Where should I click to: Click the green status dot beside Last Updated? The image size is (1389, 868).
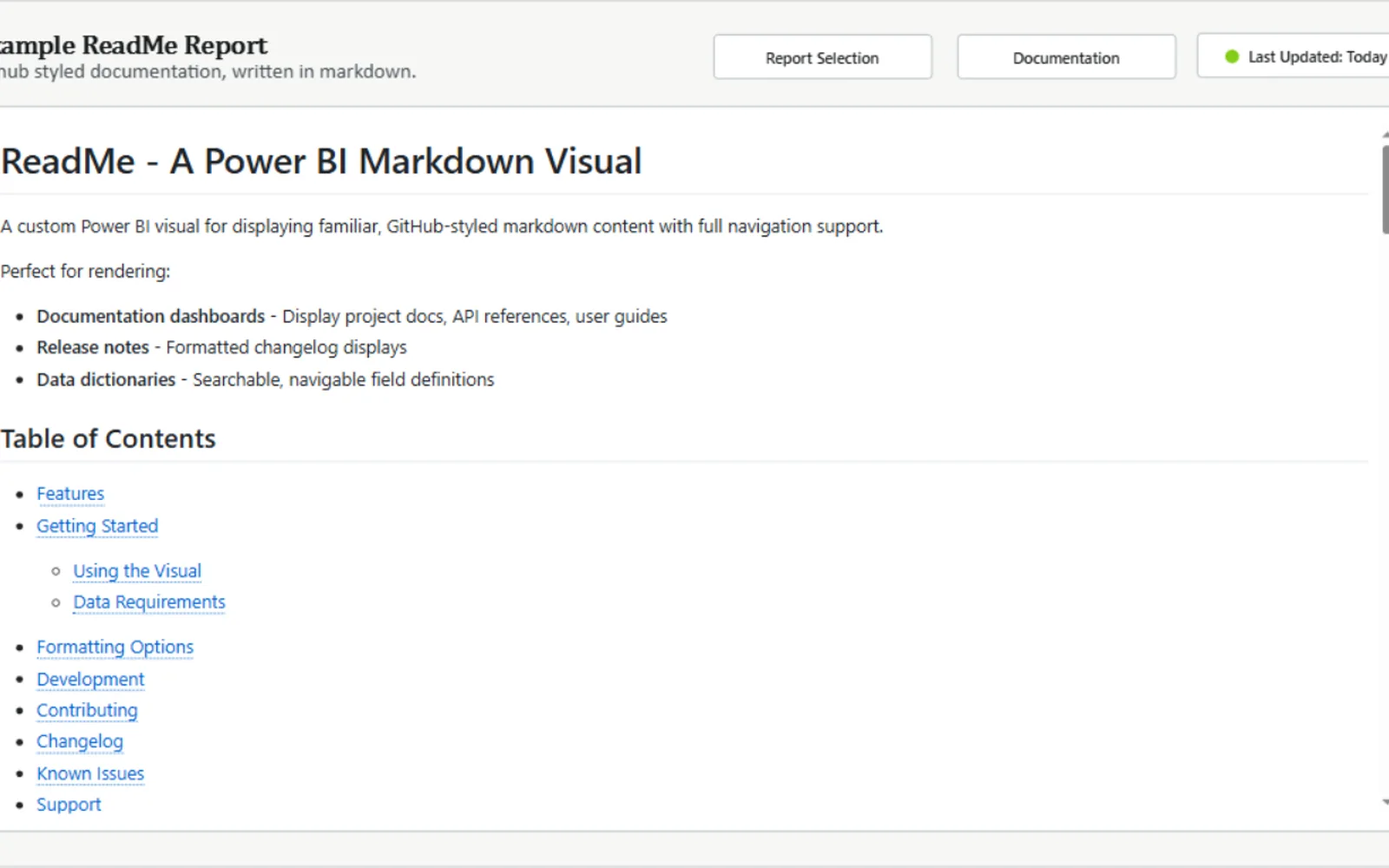tap(1231, 56)
